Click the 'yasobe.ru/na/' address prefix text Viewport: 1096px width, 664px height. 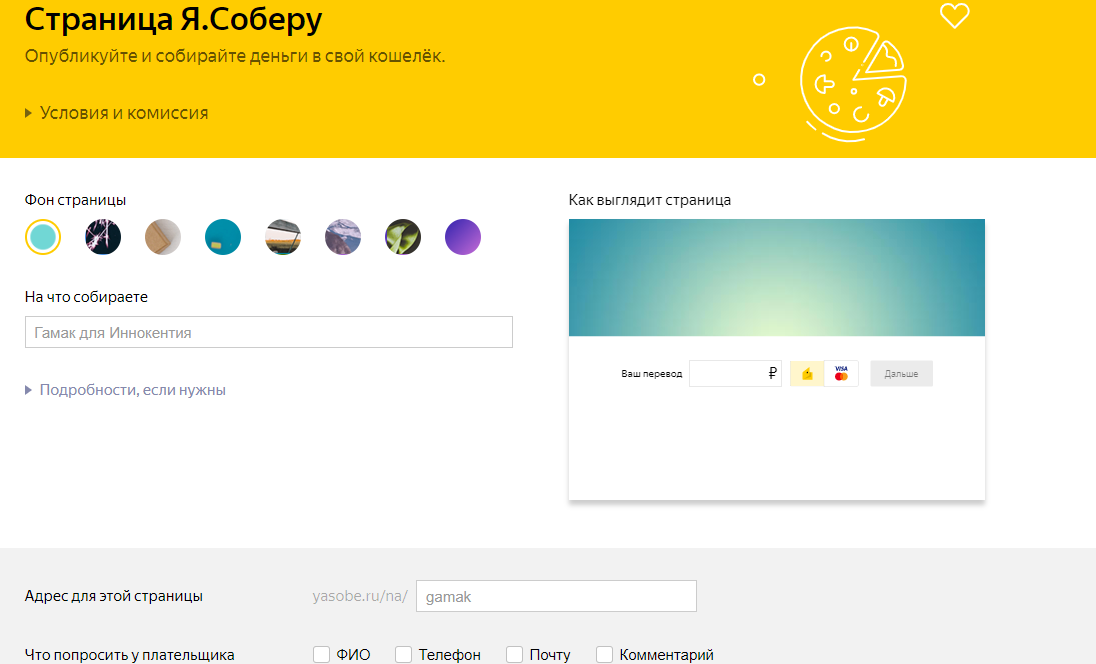tap(360, 596)
